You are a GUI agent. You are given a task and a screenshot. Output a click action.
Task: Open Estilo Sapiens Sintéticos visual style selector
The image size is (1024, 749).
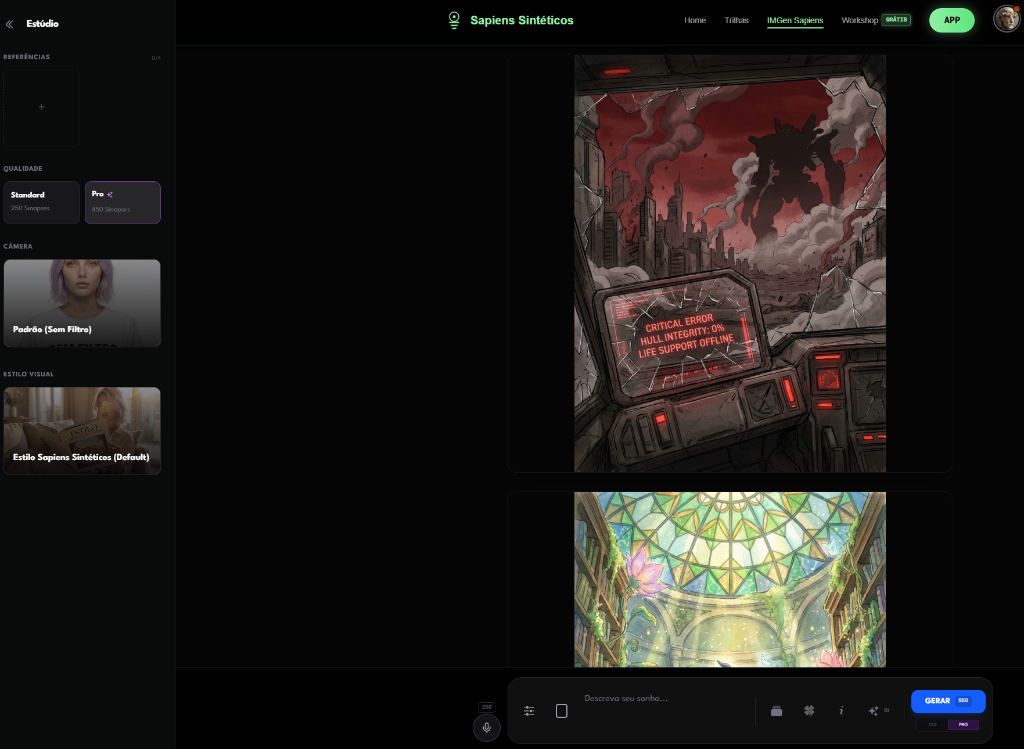82,430
